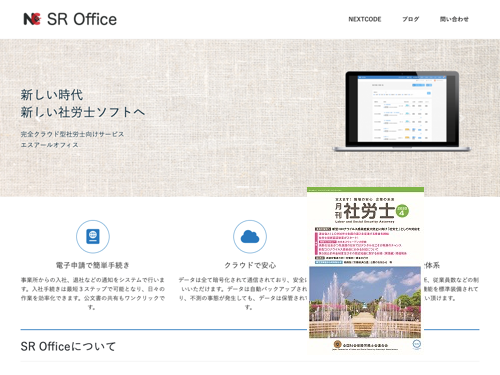Open the ブログ menu item
500x375 pixels.
point(410,19)
